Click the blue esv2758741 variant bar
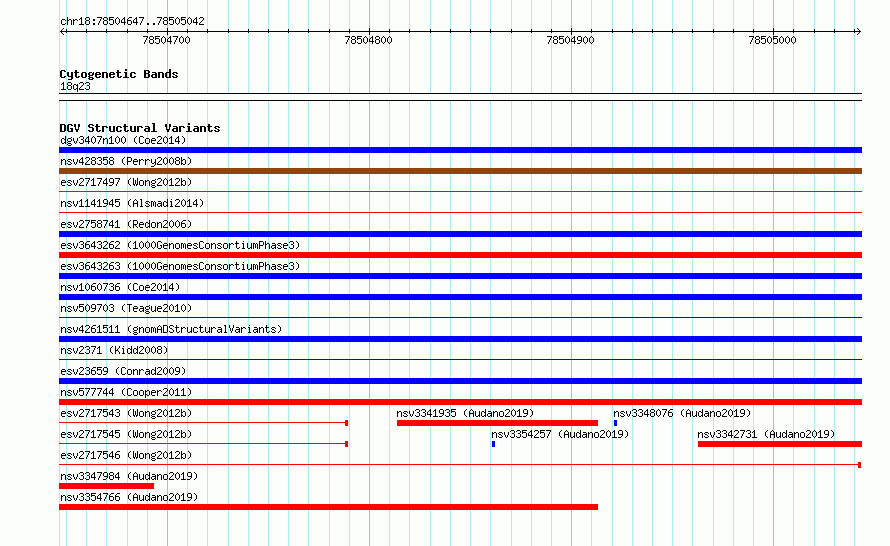Image resolution: width=890 pixels, height=546 pixels. (x=460, y=234)
